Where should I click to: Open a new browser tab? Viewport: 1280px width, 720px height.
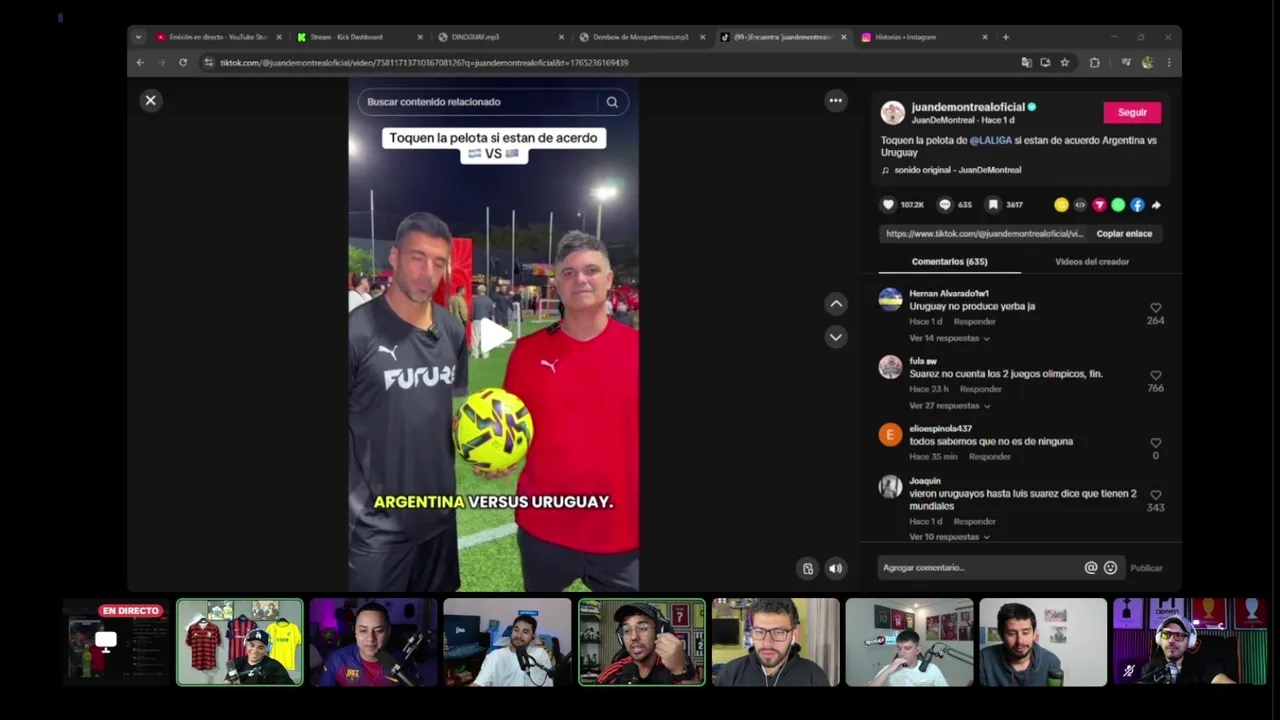1006,37
